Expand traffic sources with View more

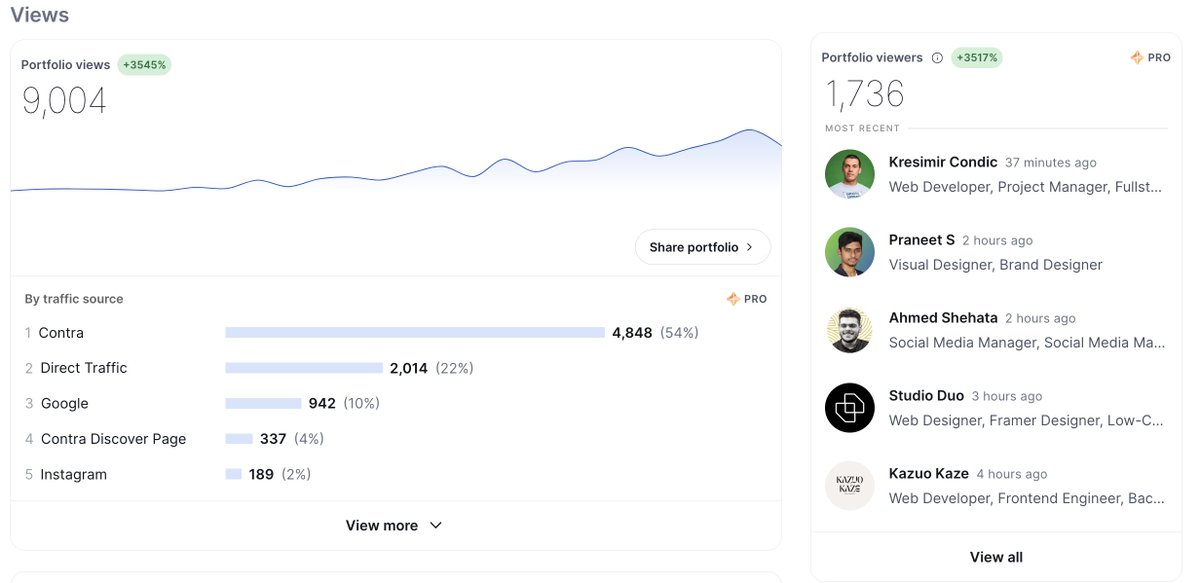[x=394, y=525]
